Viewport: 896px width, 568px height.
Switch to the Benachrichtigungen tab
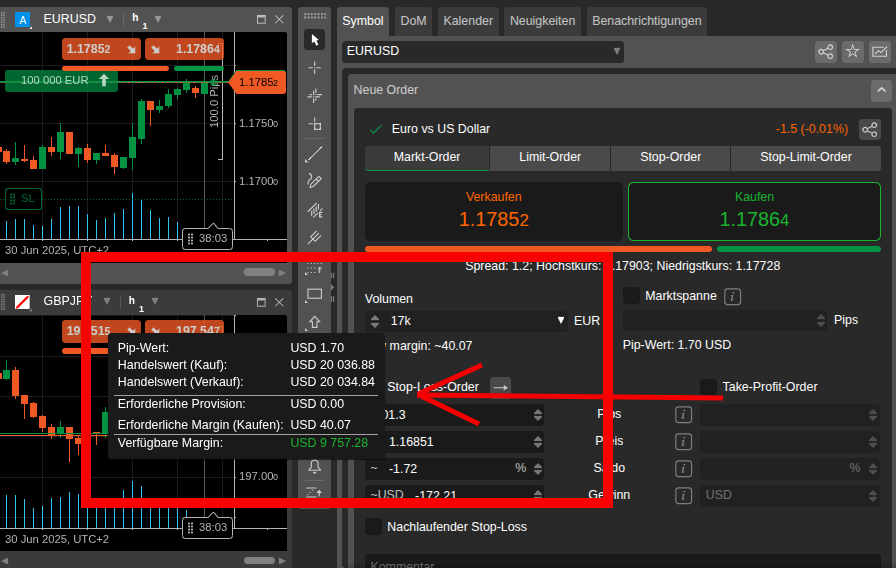[x=646, y=21]
